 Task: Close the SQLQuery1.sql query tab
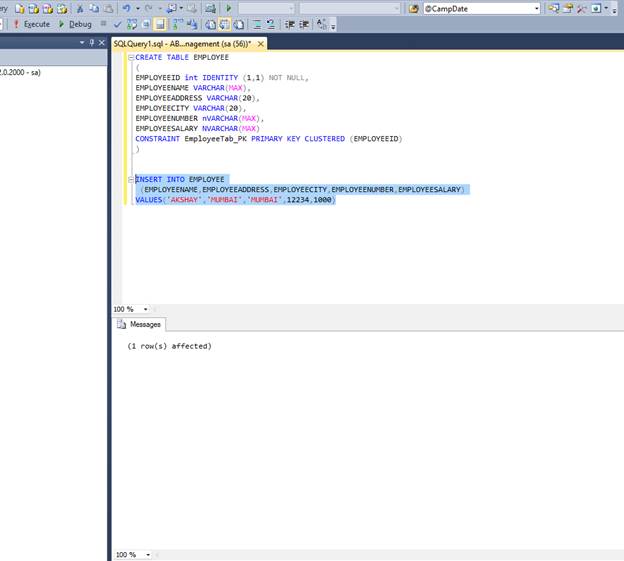pos(261,44)
